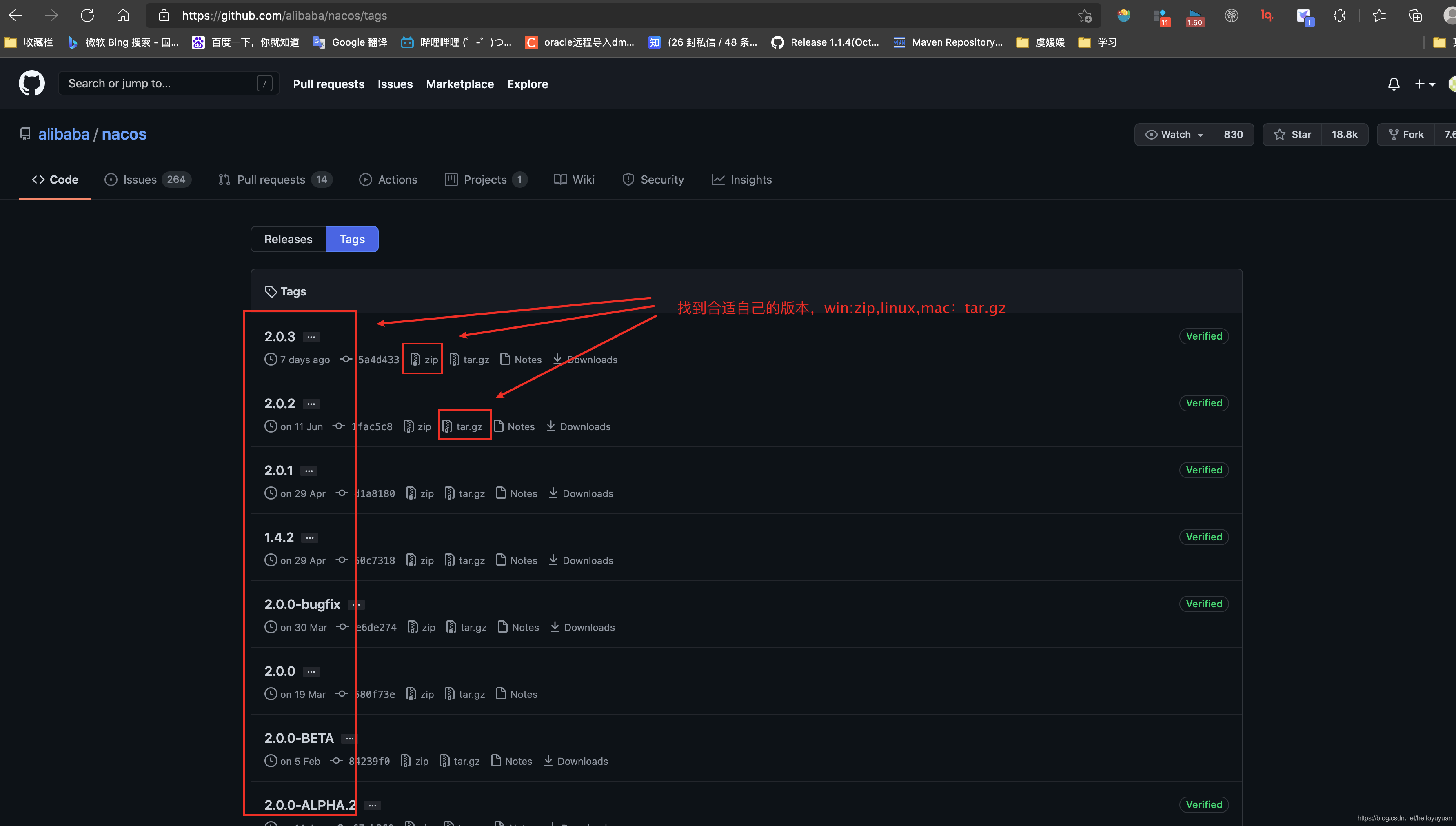
Task: Reload the page with refresh icon
Action: click(x=87, y=16)
